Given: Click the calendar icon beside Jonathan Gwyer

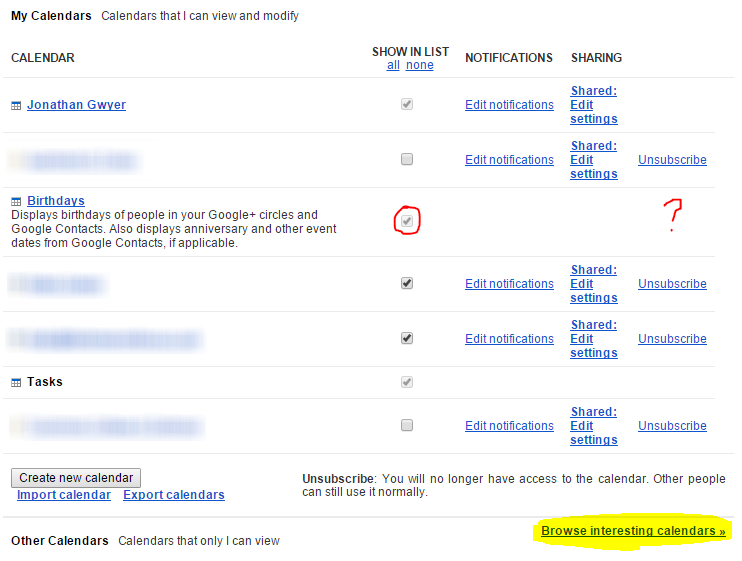Looking at the screenshot, I should [x=16, y=106].
